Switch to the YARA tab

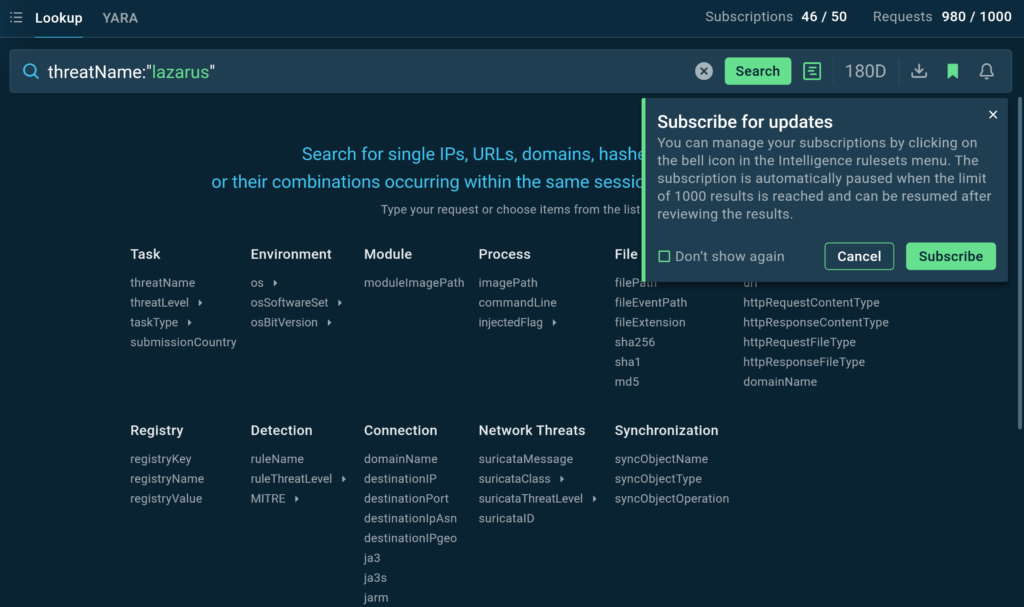[120, 18]
